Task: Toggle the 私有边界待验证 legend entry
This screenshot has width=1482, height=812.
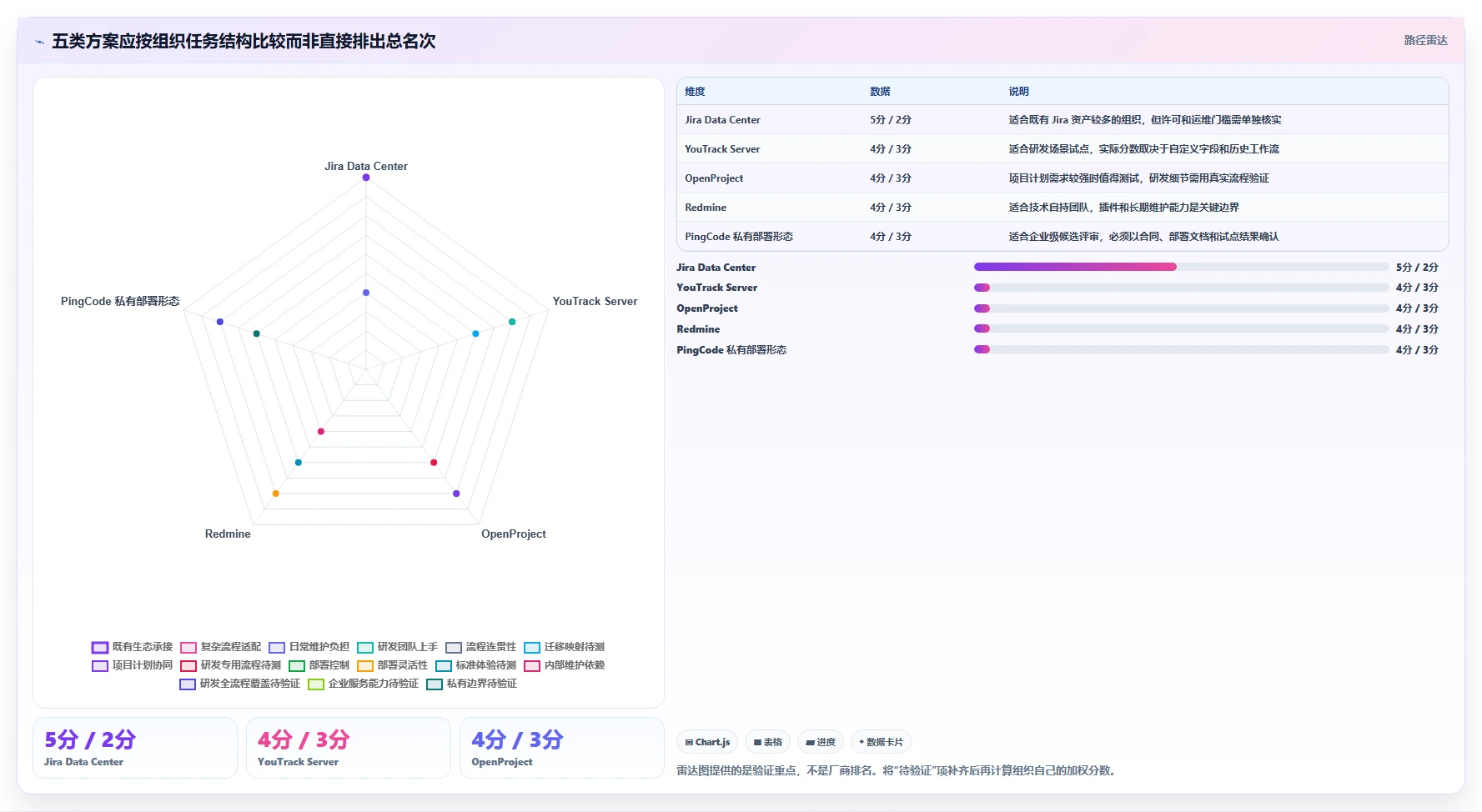Action: tap(471, 684)
